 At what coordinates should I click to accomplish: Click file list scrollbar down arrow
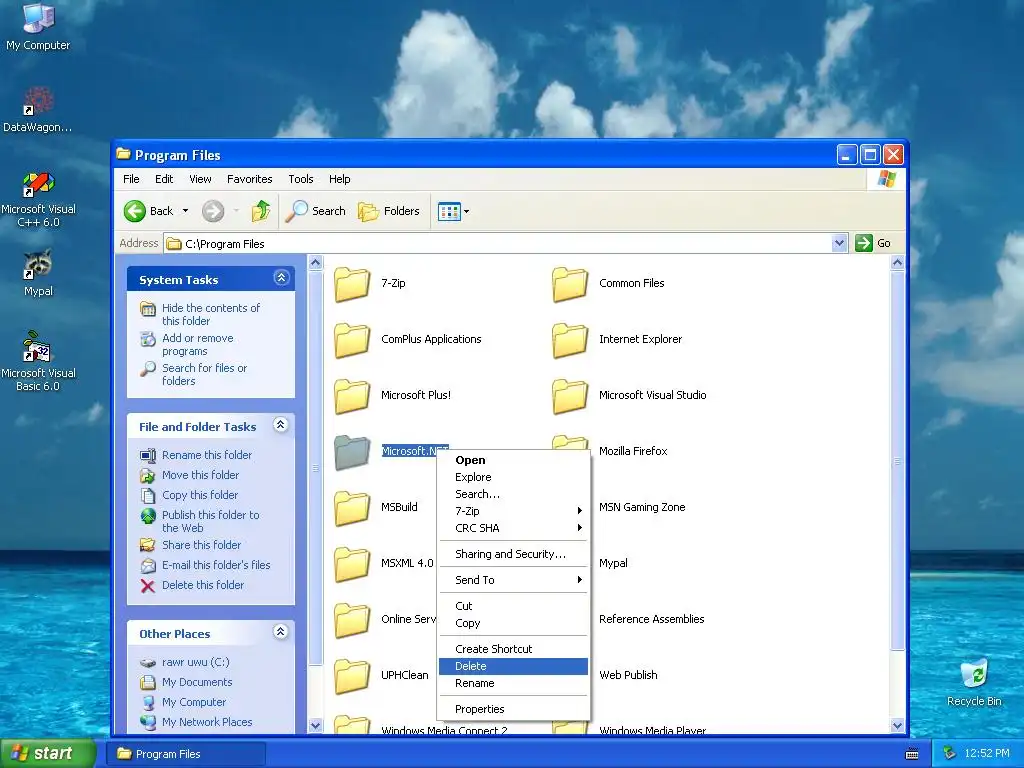(x=897, y=725)
